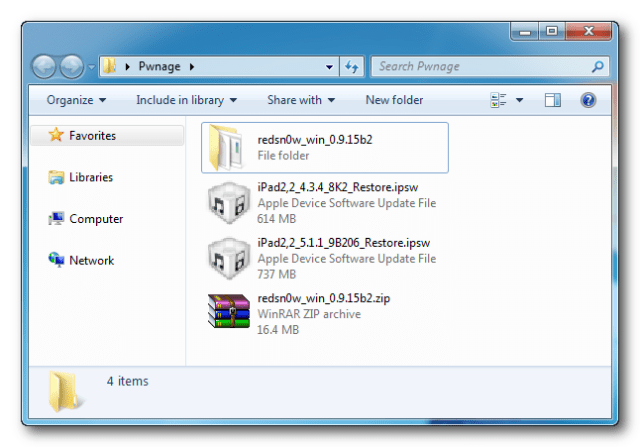Select Network in navigation pane
This screenshot has width=640, height=447.
point(92,260)
